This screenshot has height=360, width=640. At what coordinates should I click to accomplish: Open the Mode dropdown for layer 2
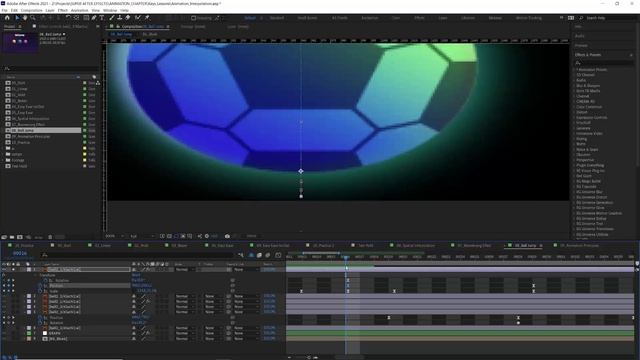pos(184,296)
